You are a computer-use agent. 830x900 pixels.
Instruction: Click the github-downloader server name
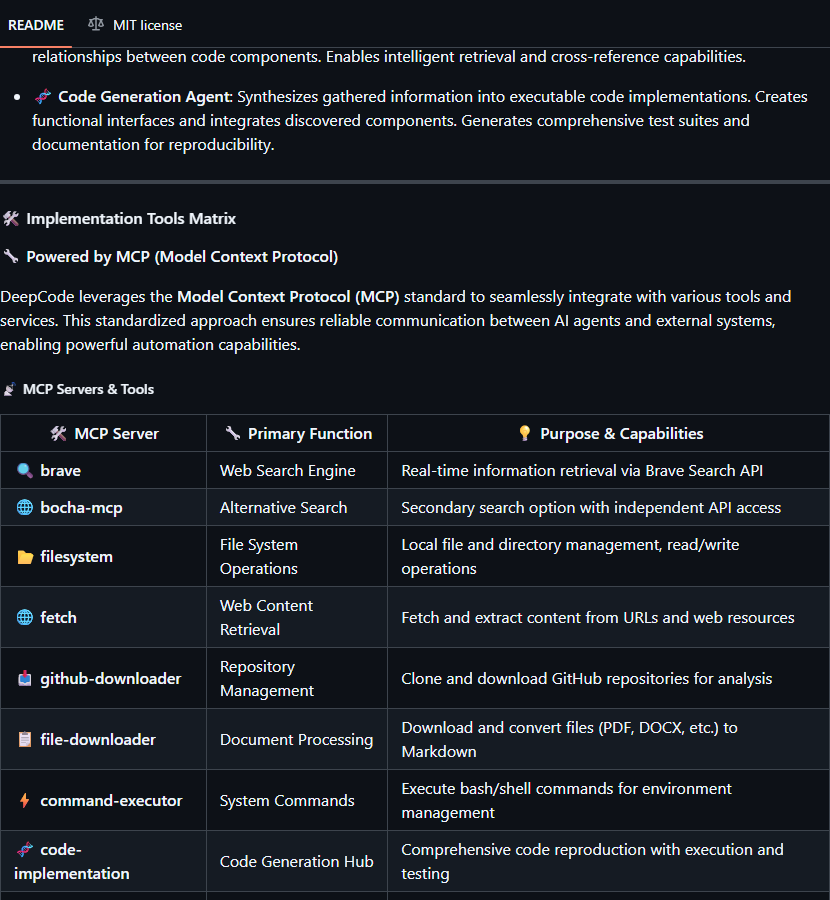click(x=111, y=678)
